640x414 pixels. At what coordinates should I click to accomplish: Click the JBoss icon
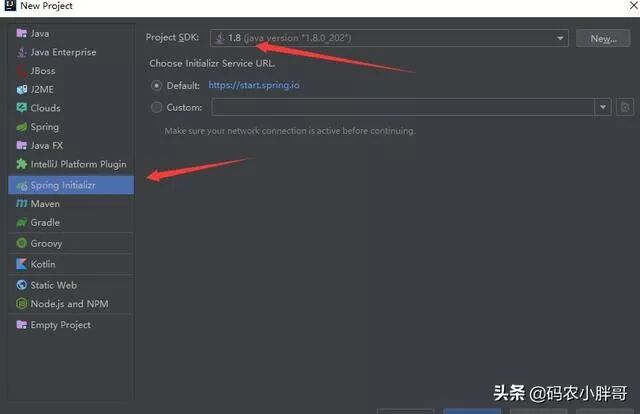(21, 71)
